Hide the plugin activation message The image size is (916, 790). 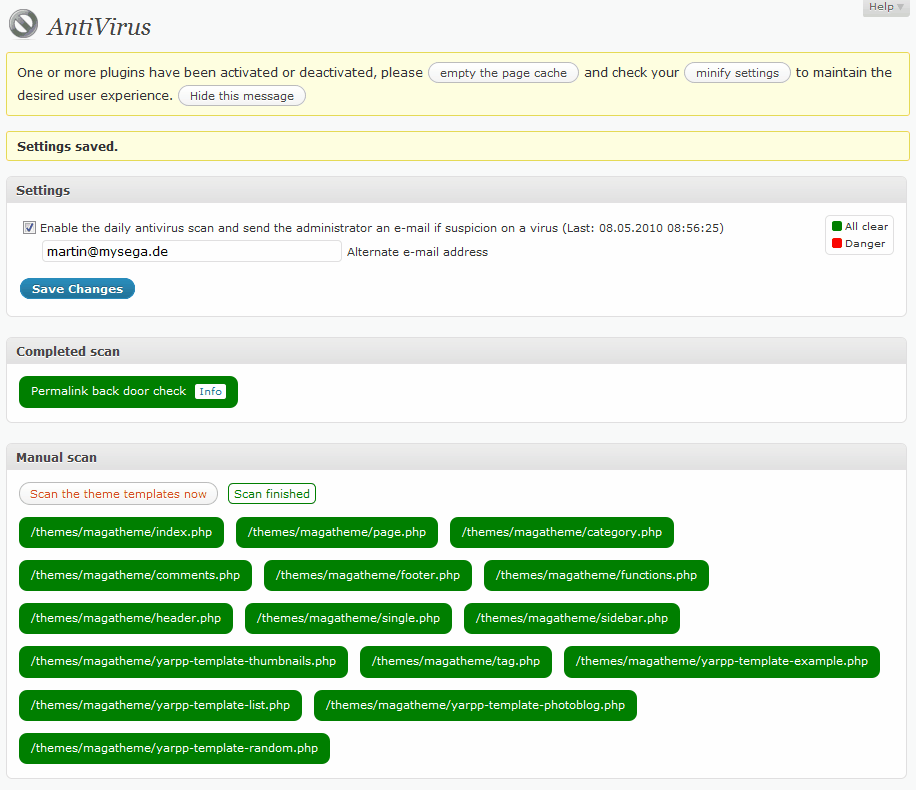[x=241, y=95]
